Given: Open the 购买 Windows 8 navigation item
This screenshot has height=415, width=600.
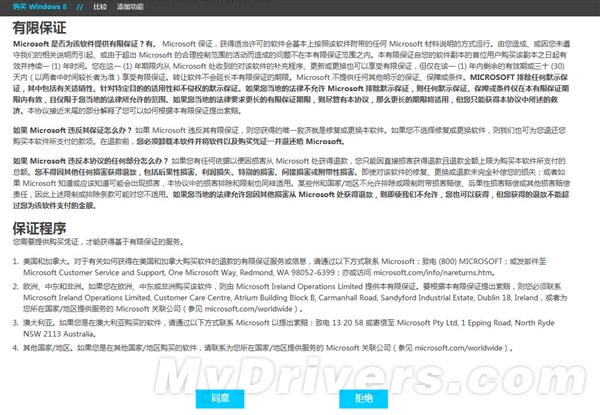Looking at the screenshot, I should point(36,6).
